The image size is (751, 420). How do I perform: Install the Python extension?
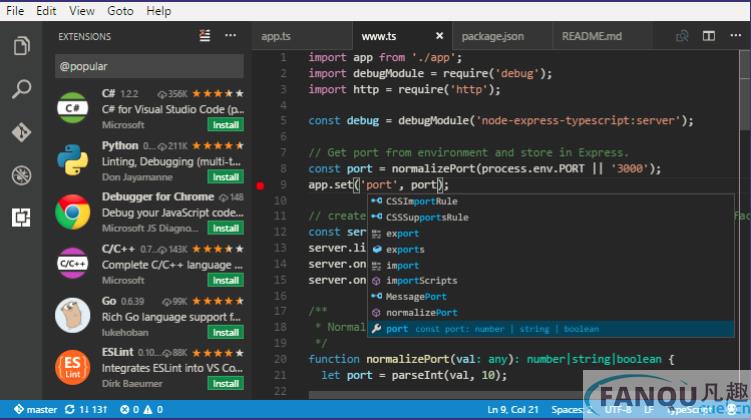[226, 177]
